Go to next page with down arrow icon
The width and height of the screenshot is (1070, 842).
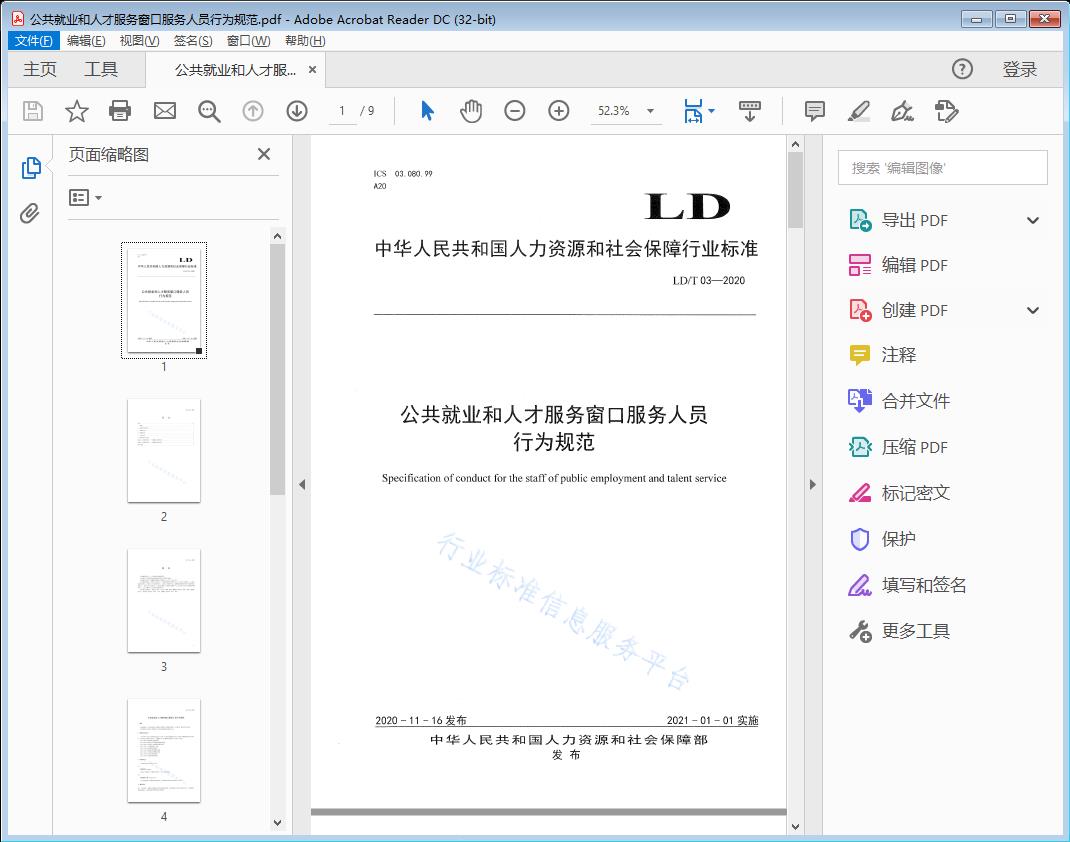click(x=296, y=111)
